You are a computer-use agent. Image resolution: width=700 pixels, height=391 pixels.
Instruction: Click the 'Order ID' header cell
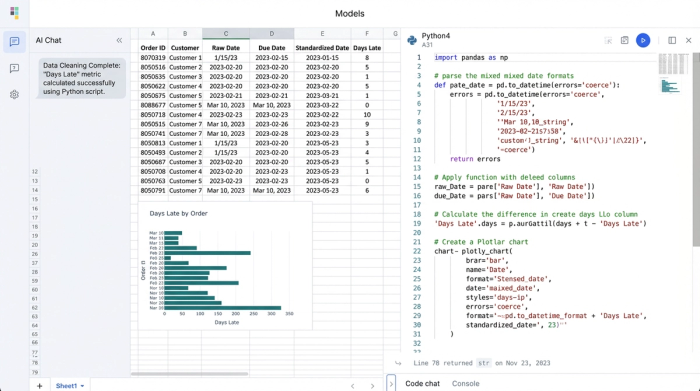tap(153, 48)
